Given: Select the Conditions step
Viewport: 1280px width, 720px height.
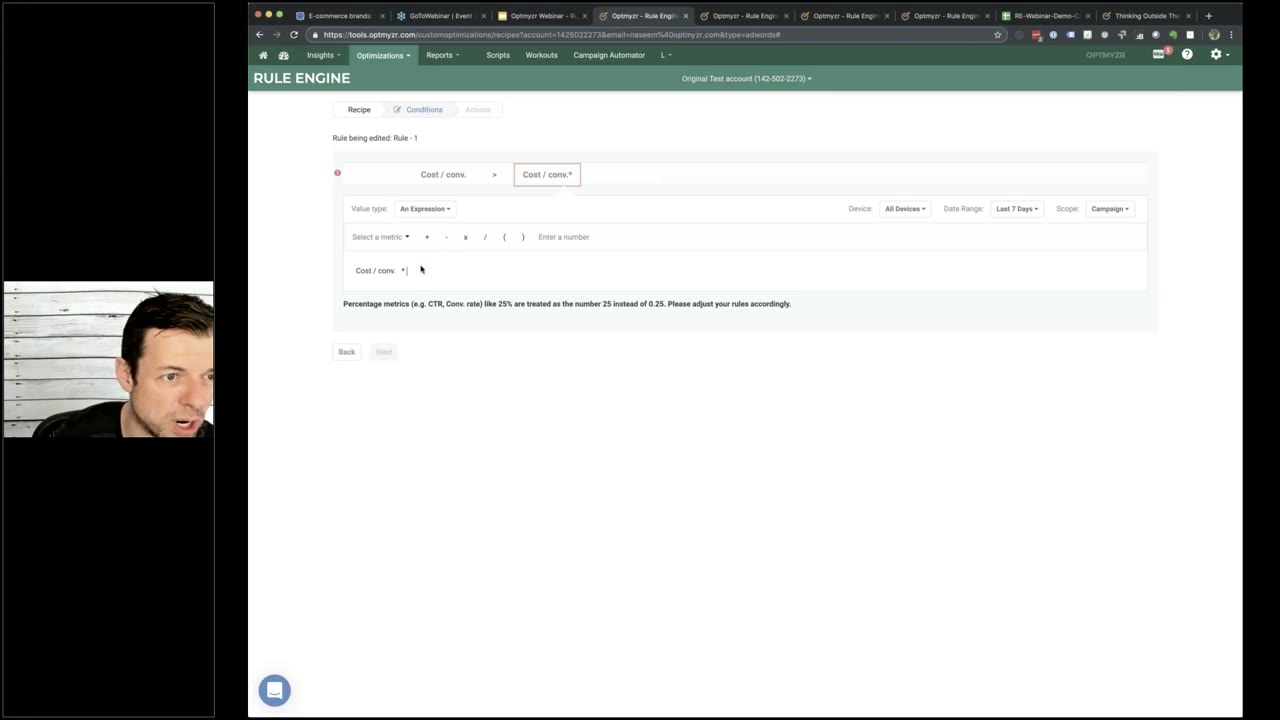Looking at the screenshot, I should (418, 110).
